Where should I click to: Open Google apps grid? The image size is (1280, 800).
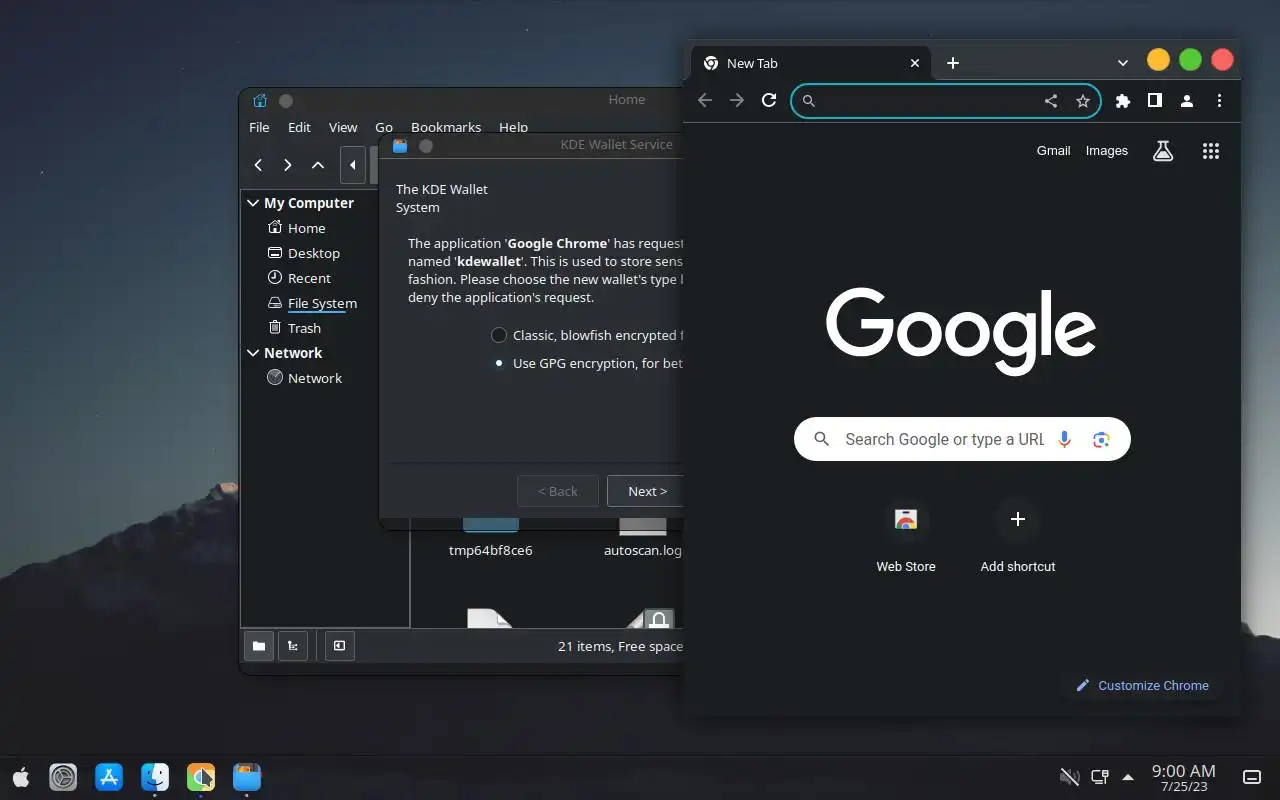click(1211, 151)
